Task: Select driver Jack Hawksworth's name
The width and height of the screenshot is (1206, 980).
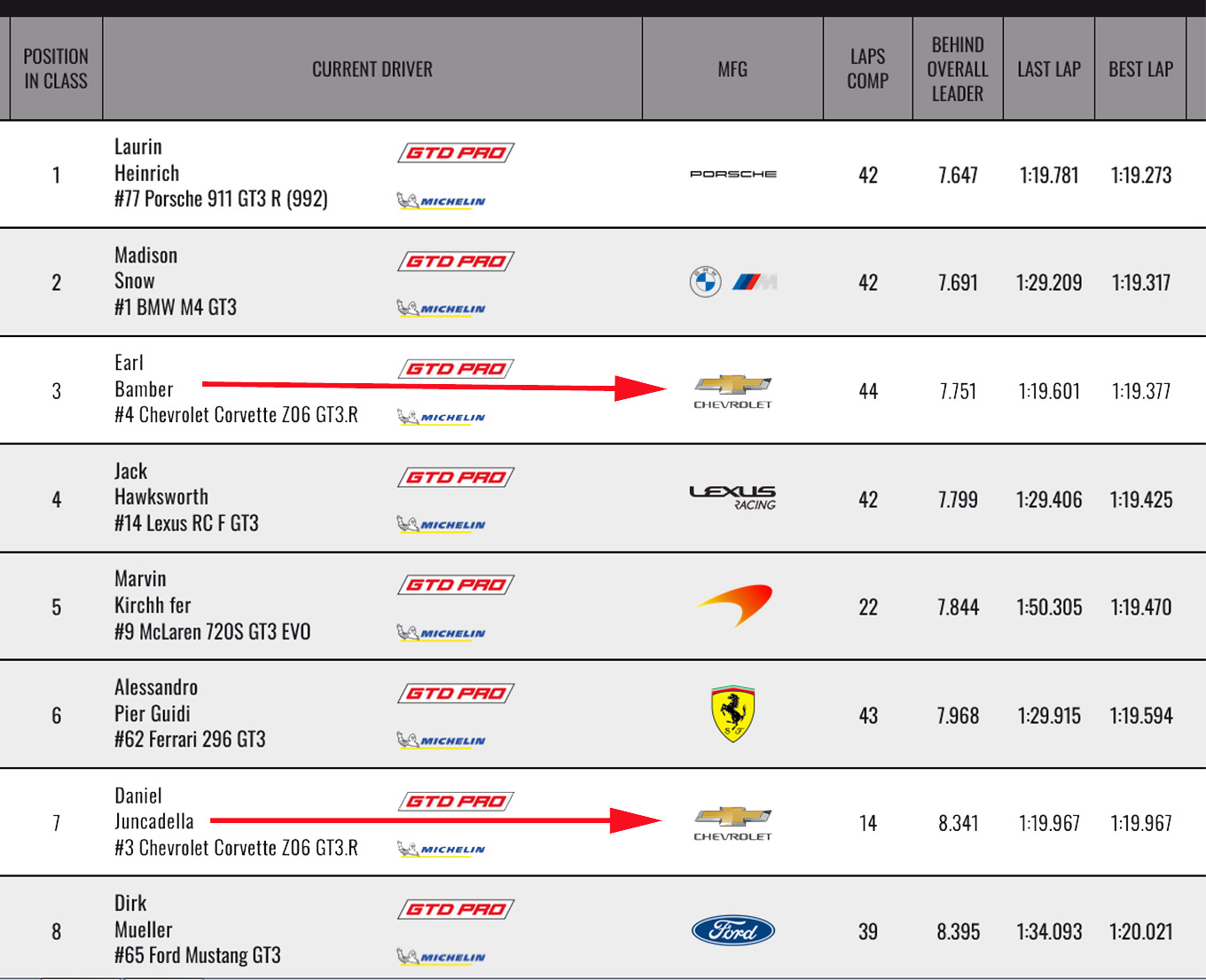Action: [x=161, y=484]
